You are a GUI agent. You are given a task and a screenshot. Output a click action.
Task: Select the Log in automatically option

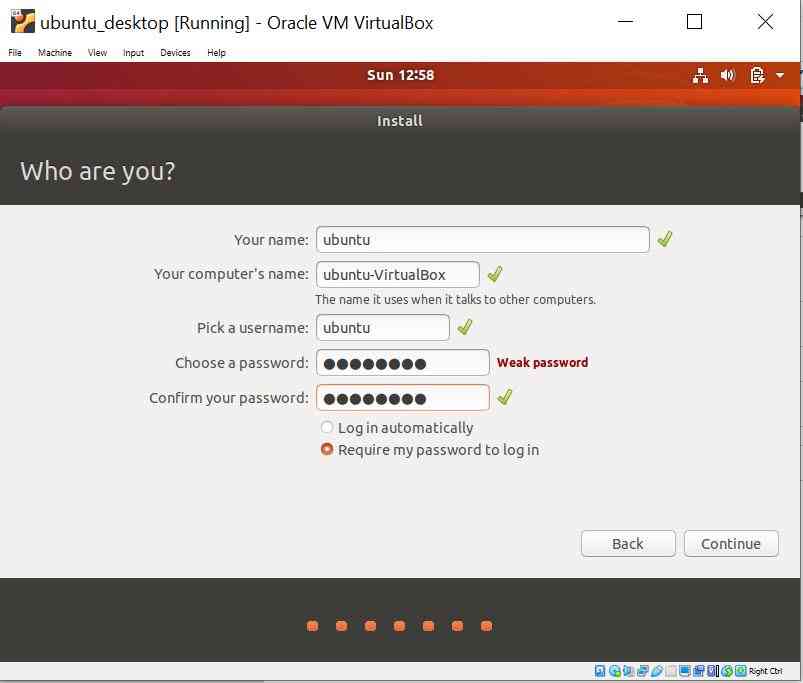pyautogui.click(x=327, y=428)
